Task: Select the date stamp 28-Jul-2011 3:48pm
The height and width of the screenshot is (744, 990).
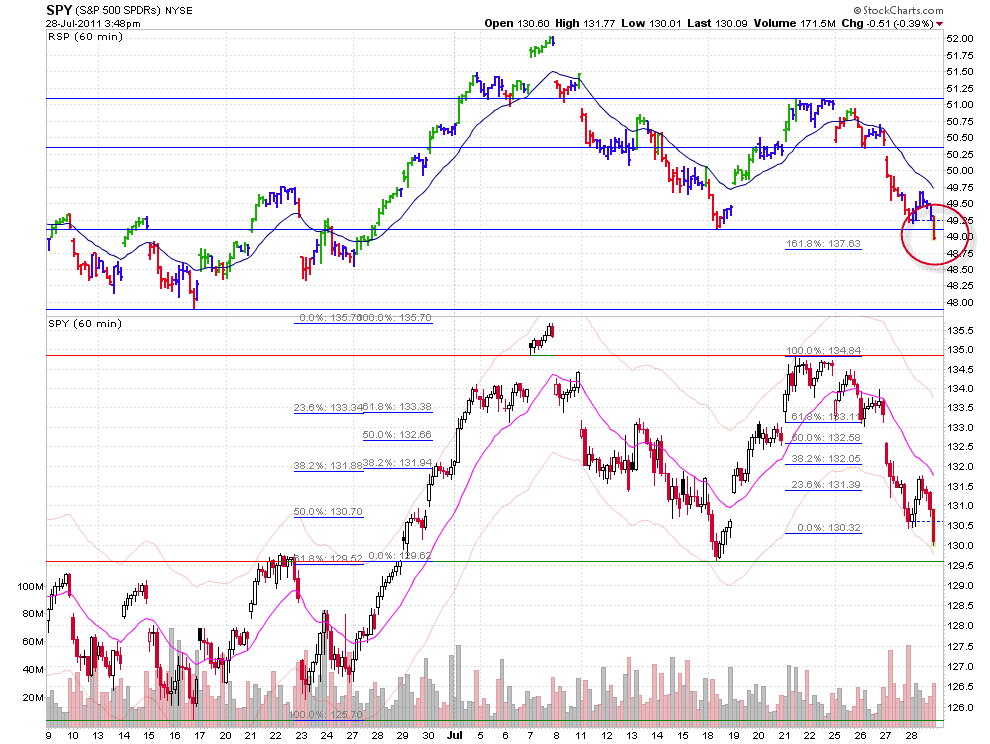Action: (x=93, y=23)
